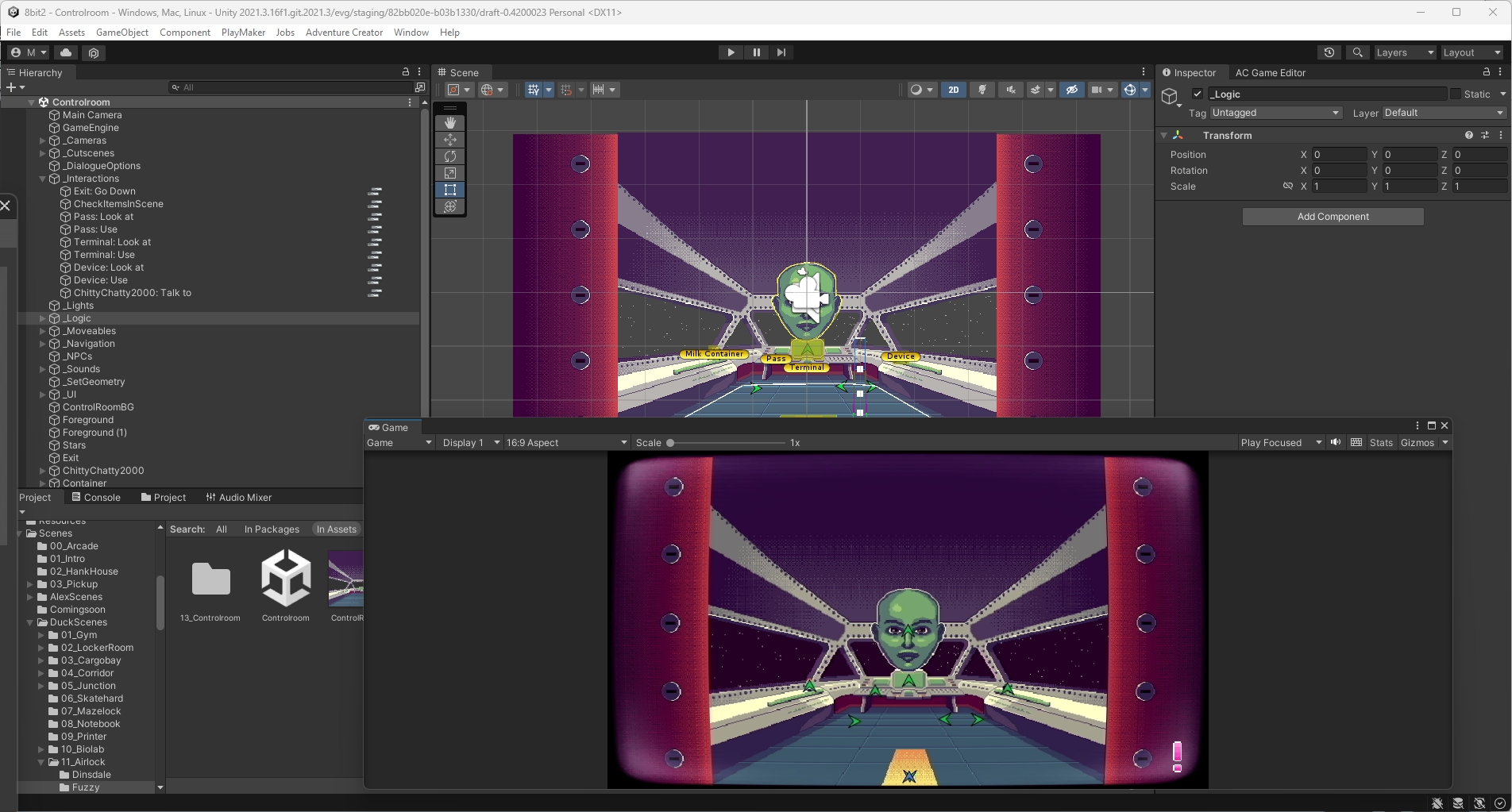The width and height of the screenshot is (1512, 812).
Task: Mute audio in Game view
Action: tap(1336, 443)
